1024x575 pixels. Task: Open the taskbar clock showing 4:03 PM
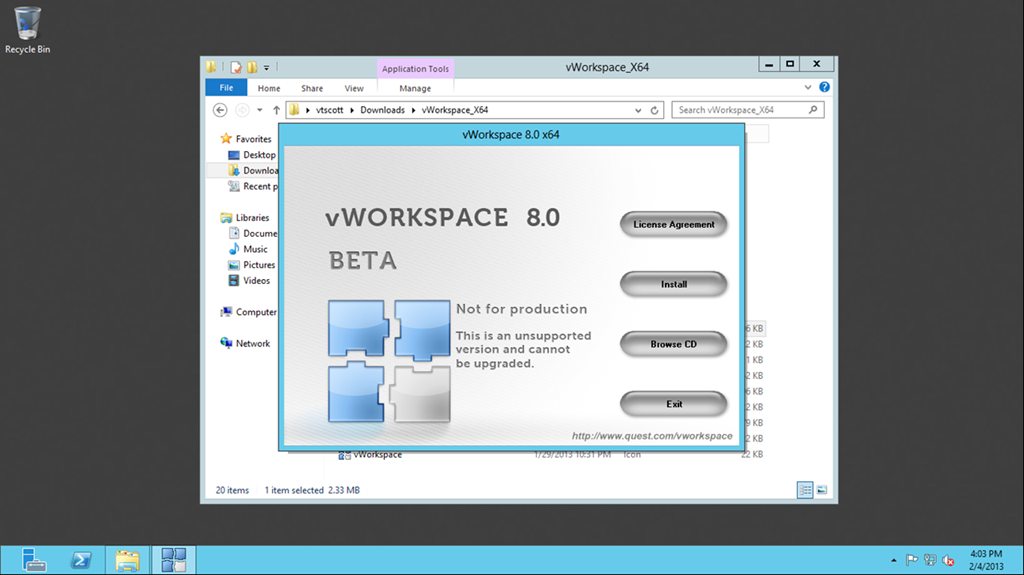coord(985,560)
